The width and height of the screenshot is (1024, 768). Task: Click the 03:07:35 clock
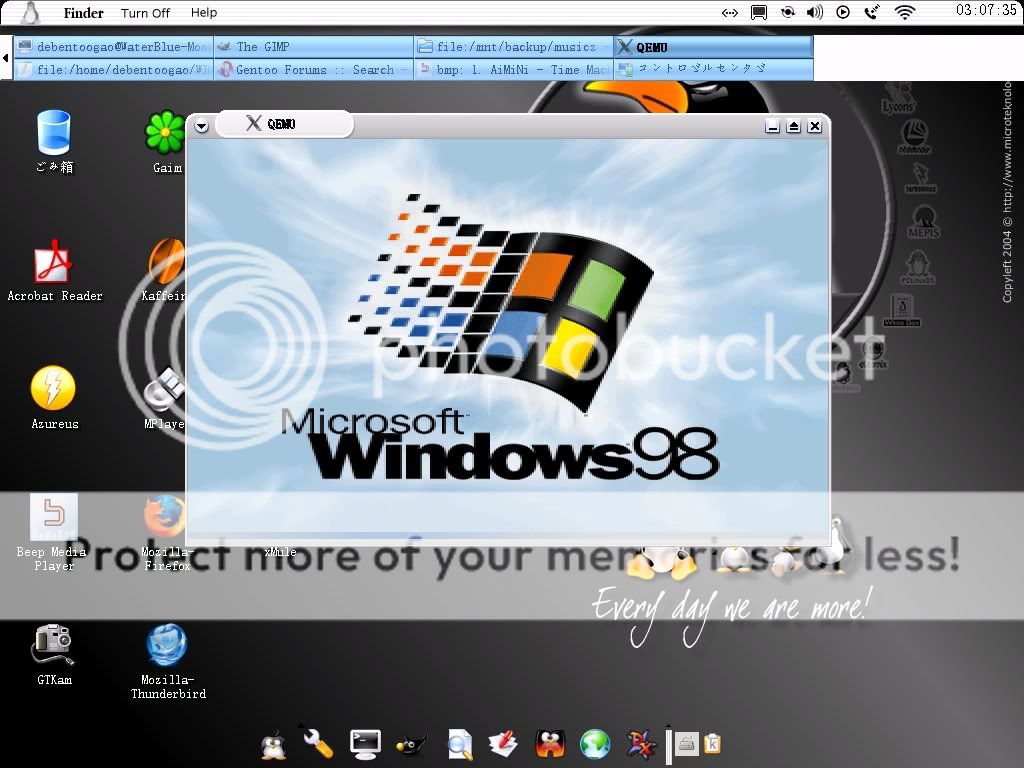(x=985, y=10)
